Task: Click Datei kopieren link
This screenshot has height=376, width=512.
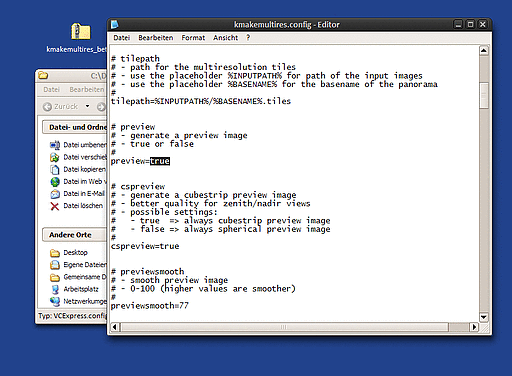Action: [85, 169]
